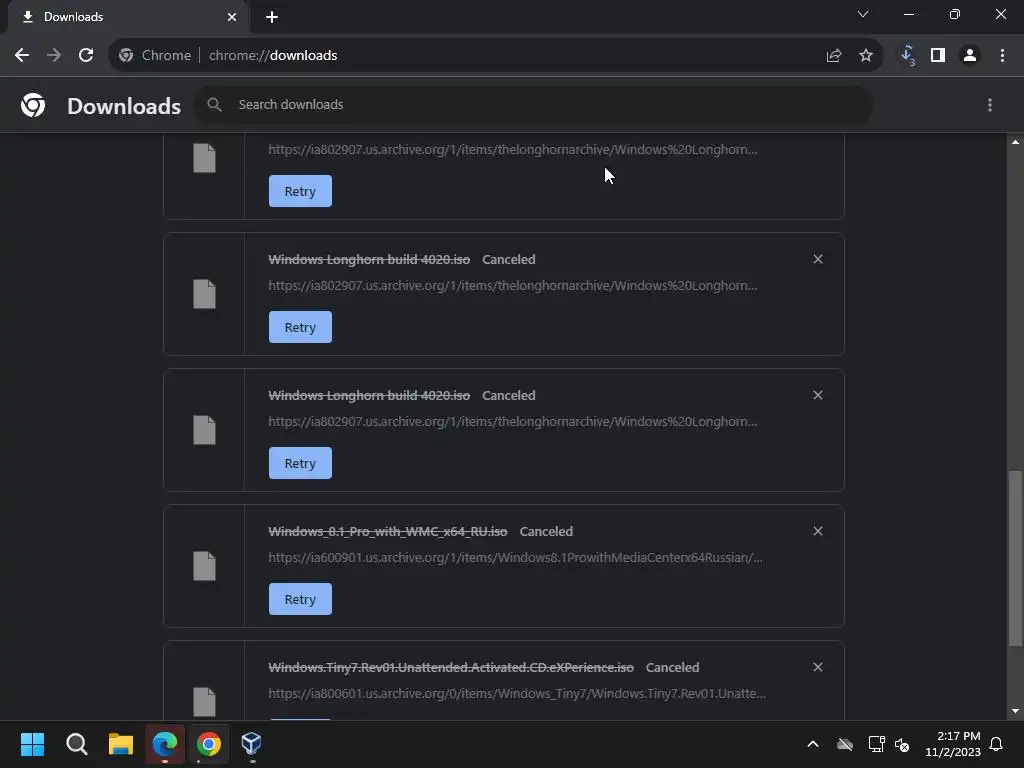This screenshot has width=1024, height=768.
Task: Reload the downloads page
Action: pos(86,56)
